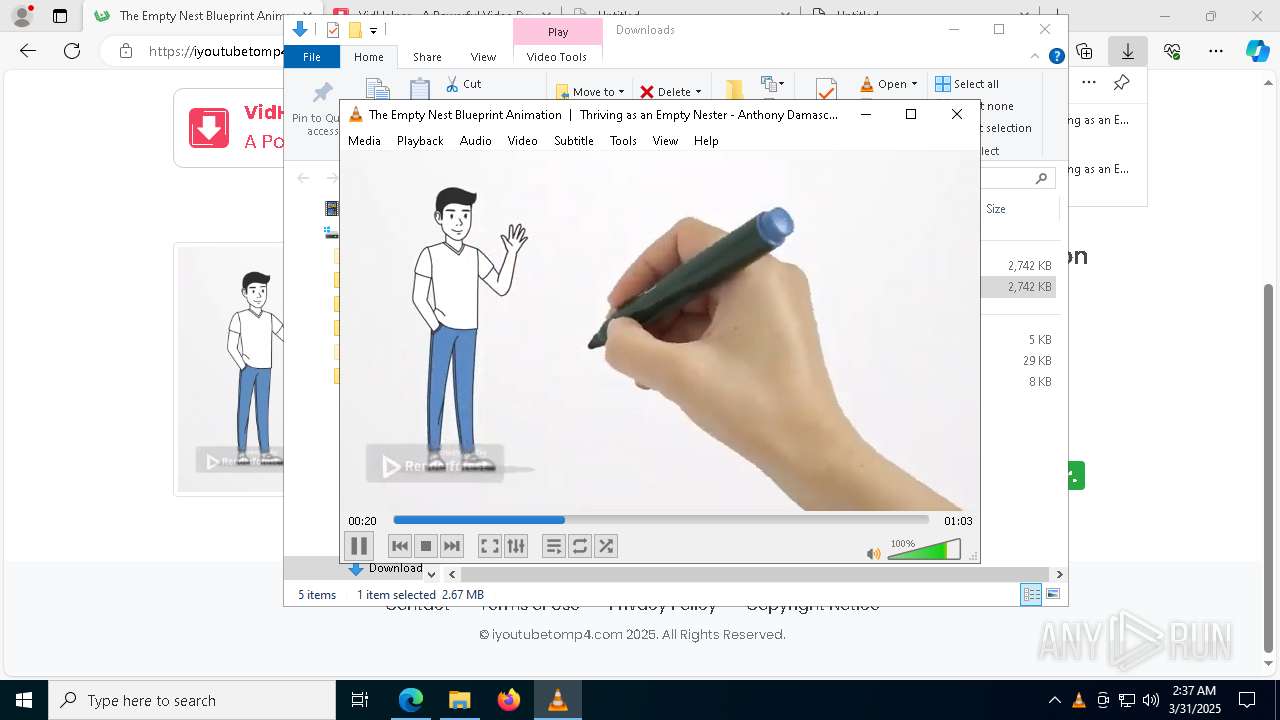This screenshot has width=1280, height=720.
Task: Open Edge Copilot icon
Action: coord(1257,51)
